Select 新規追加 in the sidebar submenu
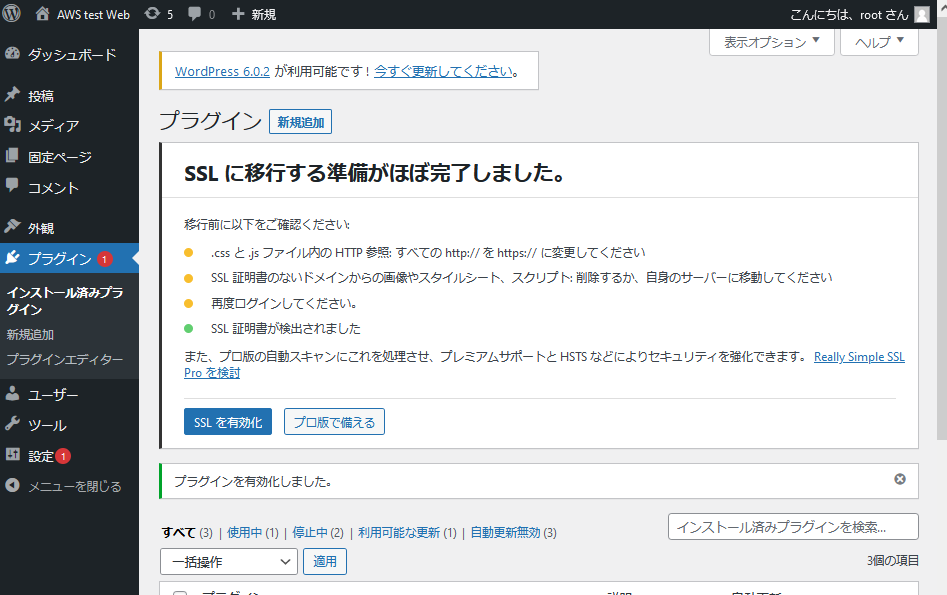The width and height of the screenshot is (947, 595). click(x=30, y=335)
